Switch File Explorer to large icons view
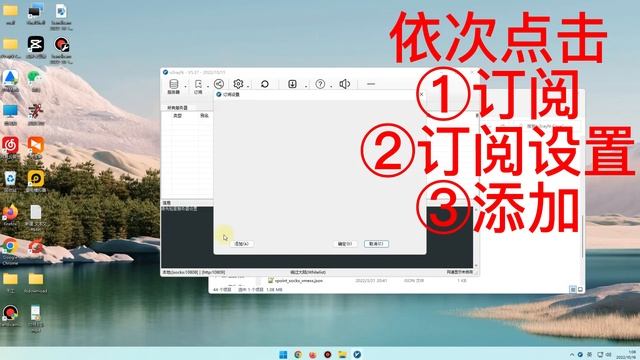Viewport: 640px width, 360px height. coord(580,289)
